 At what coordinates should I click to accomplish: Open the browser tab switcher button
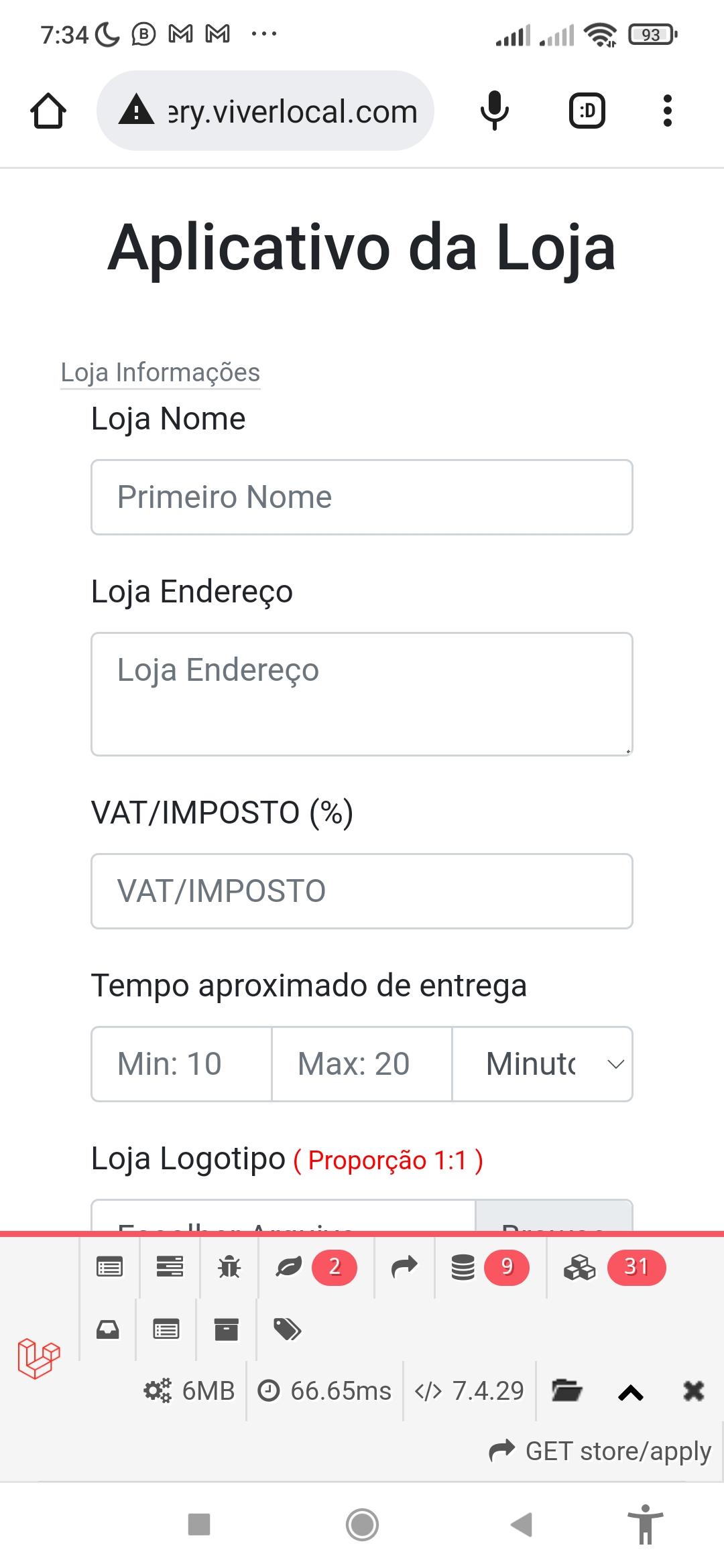587,111
